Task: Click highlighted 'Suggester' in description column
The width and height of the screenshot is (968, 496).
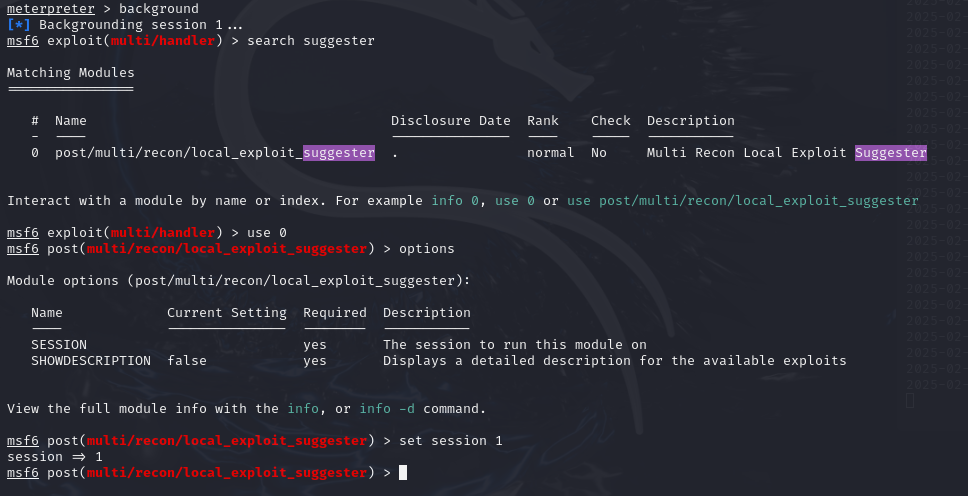Action: pyautogui.click(x=891, y=153)
